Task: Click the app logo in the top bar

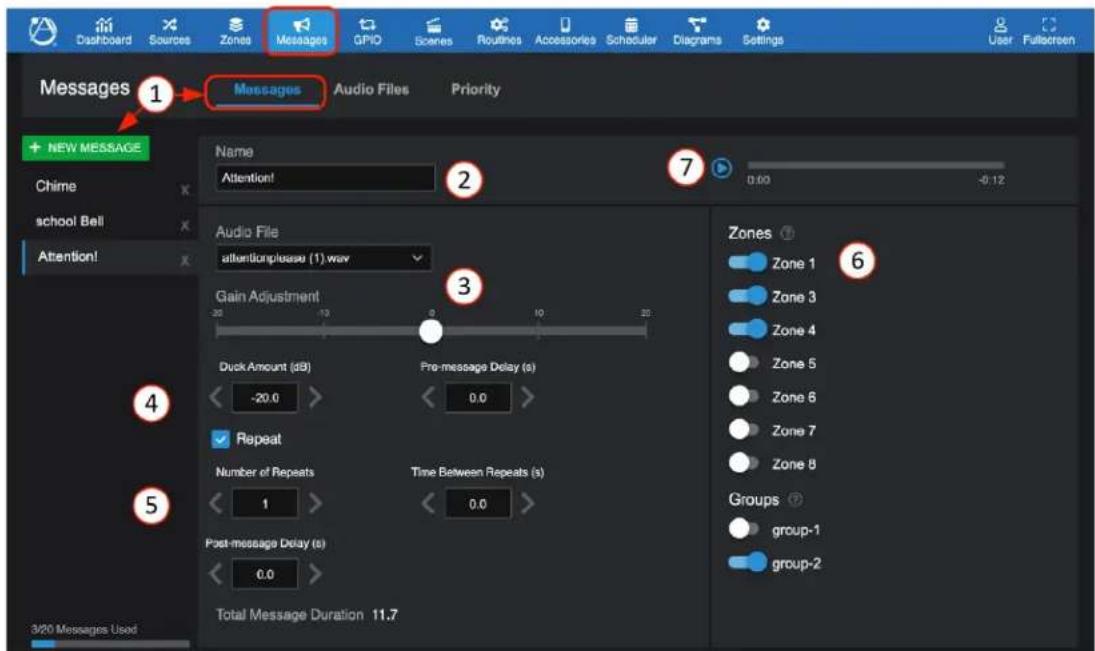Action: (43, 31)
